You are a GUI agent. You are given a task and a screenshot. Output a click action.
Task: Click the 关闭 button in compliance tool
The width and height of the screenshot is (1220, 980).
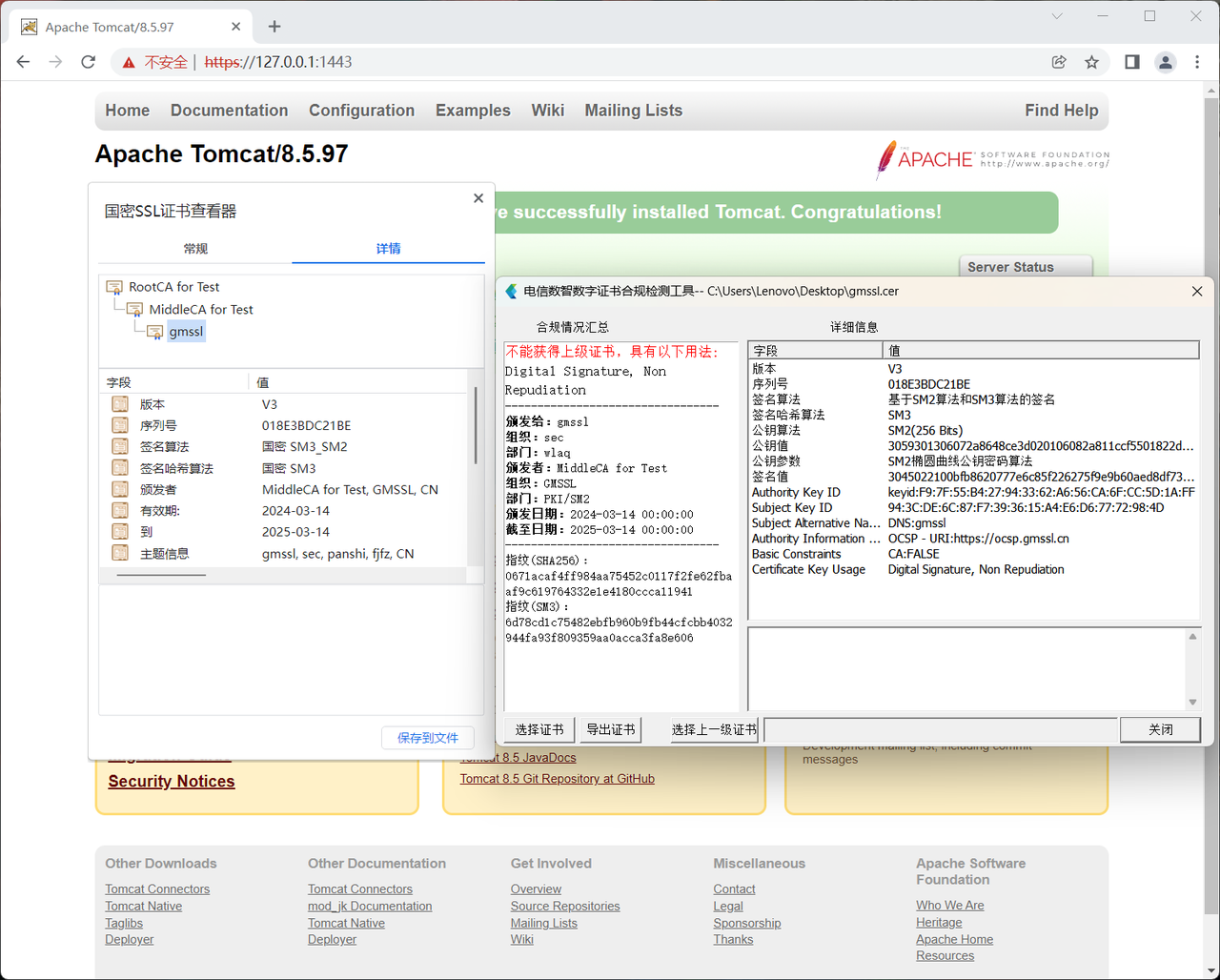[x=1160, y=730]
